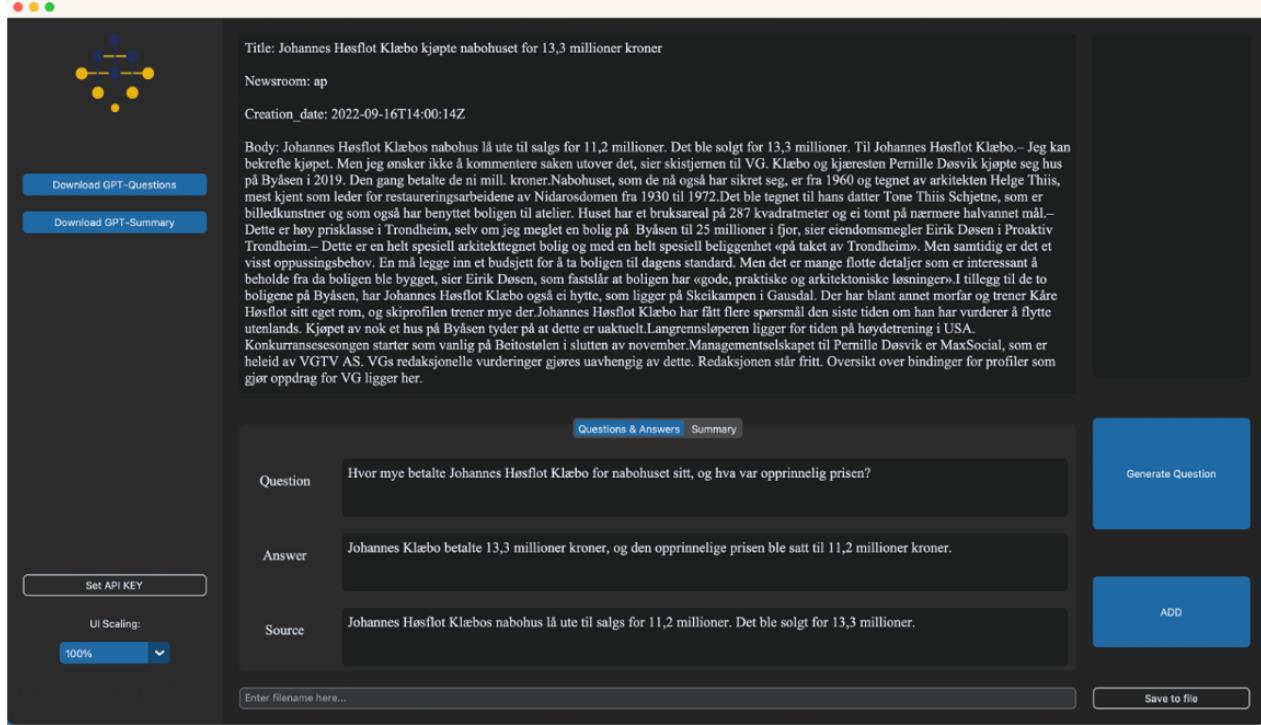Viewport: 1261px width, 725px height.
Task: Click inside the Answer text field
Action: (x=704, y=562)
